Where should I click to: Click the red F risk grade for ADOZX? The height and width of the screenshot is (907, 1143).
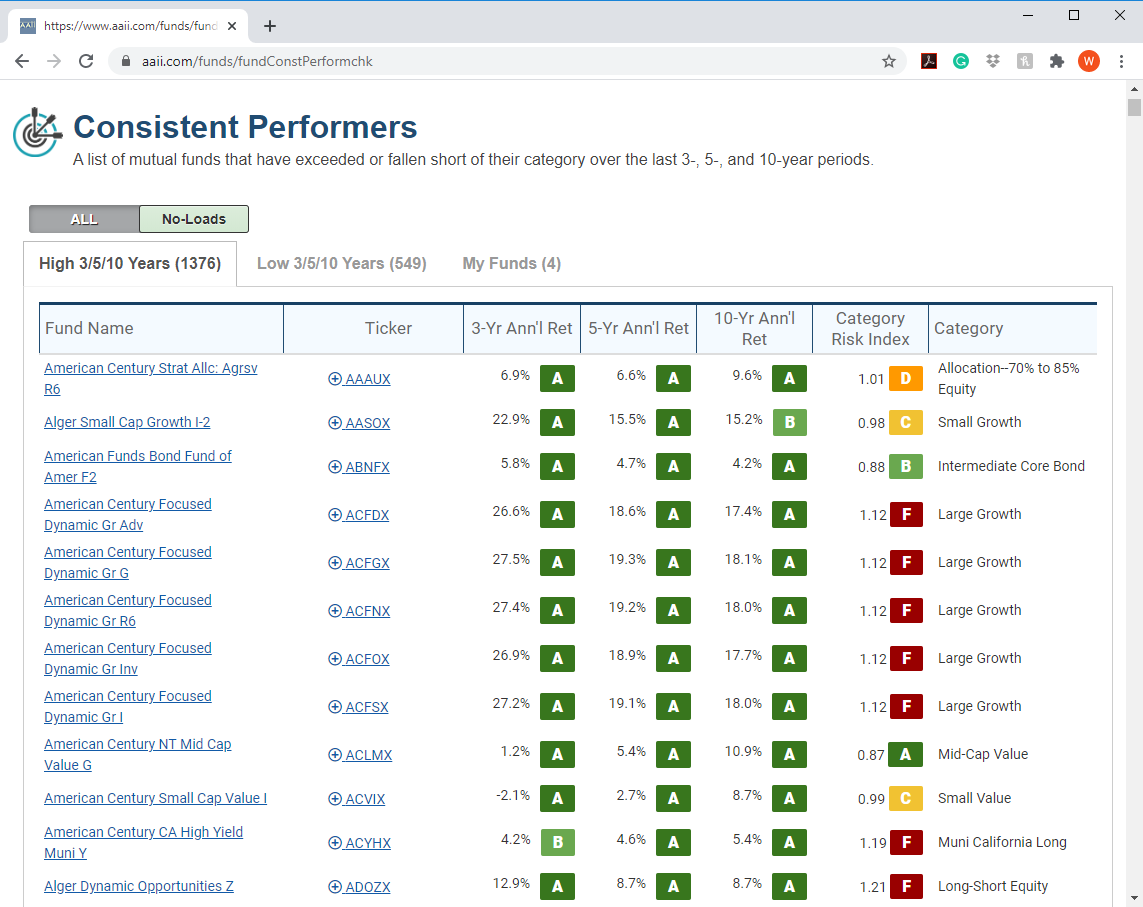tap(906, 887)
